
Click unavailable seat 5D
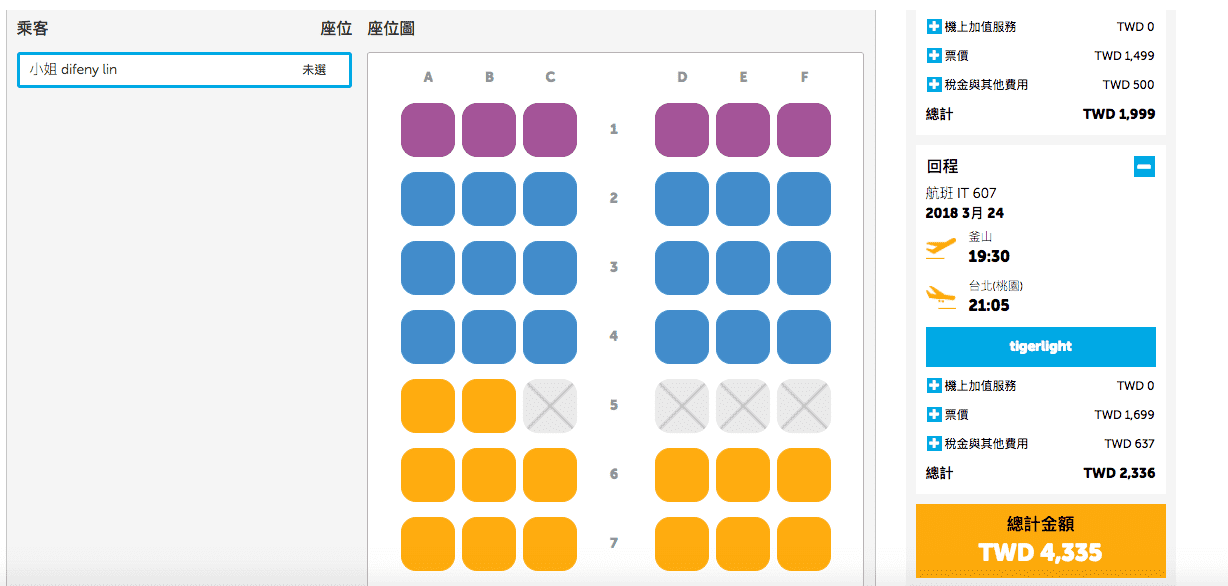point(682,406)
